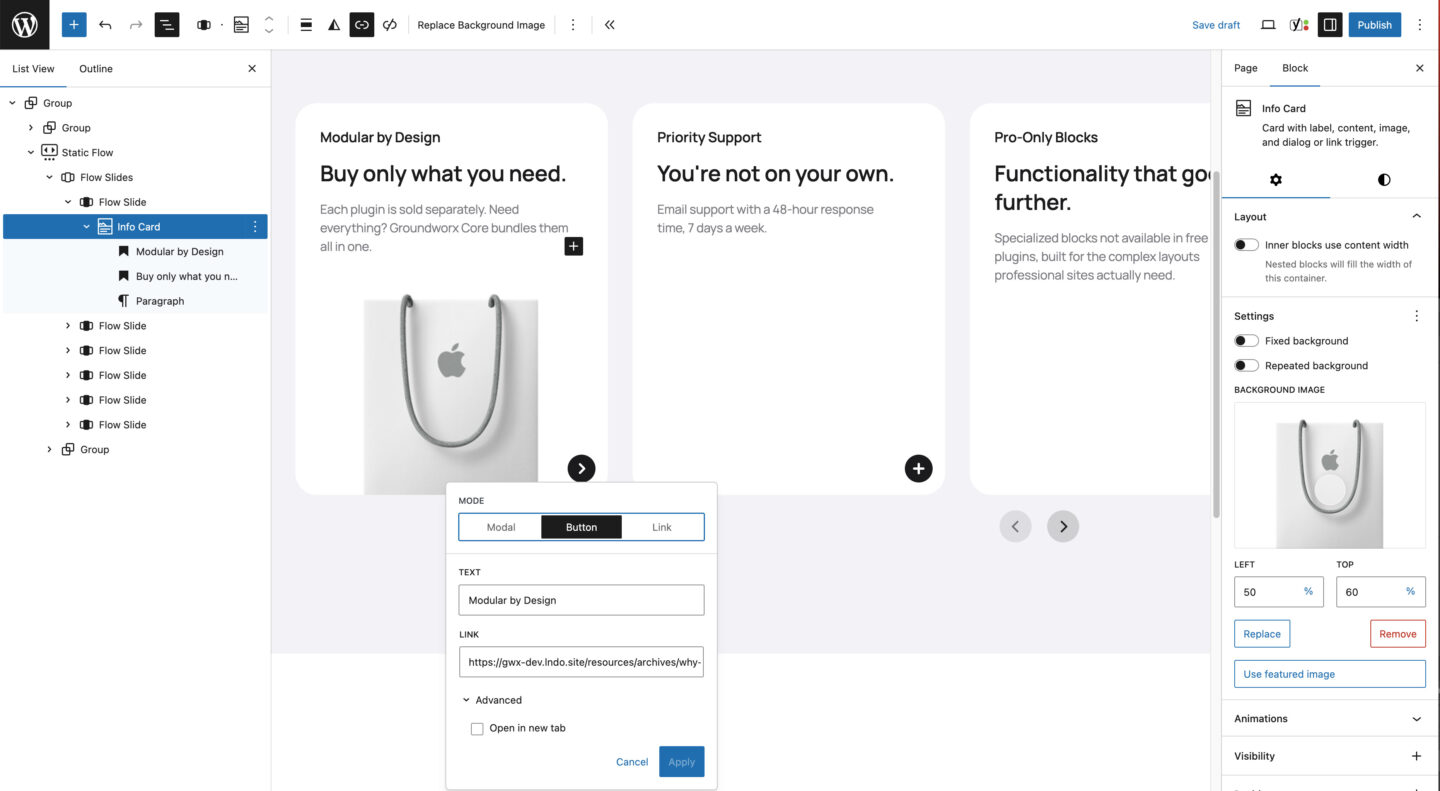Check the Open in new tab checkbox
The width and height of the screenshot is (1440, 791).
coord(477,729)
